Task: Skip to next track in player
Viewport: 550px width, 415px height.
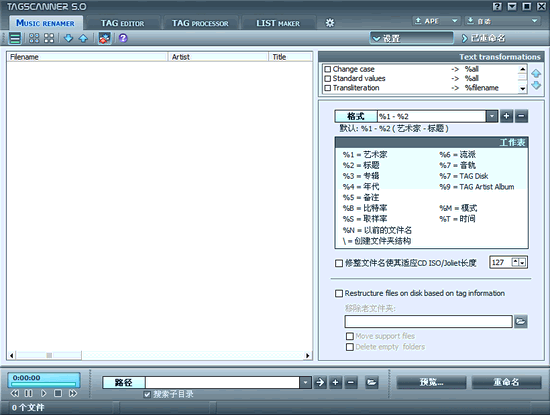Action: [73, 394]
